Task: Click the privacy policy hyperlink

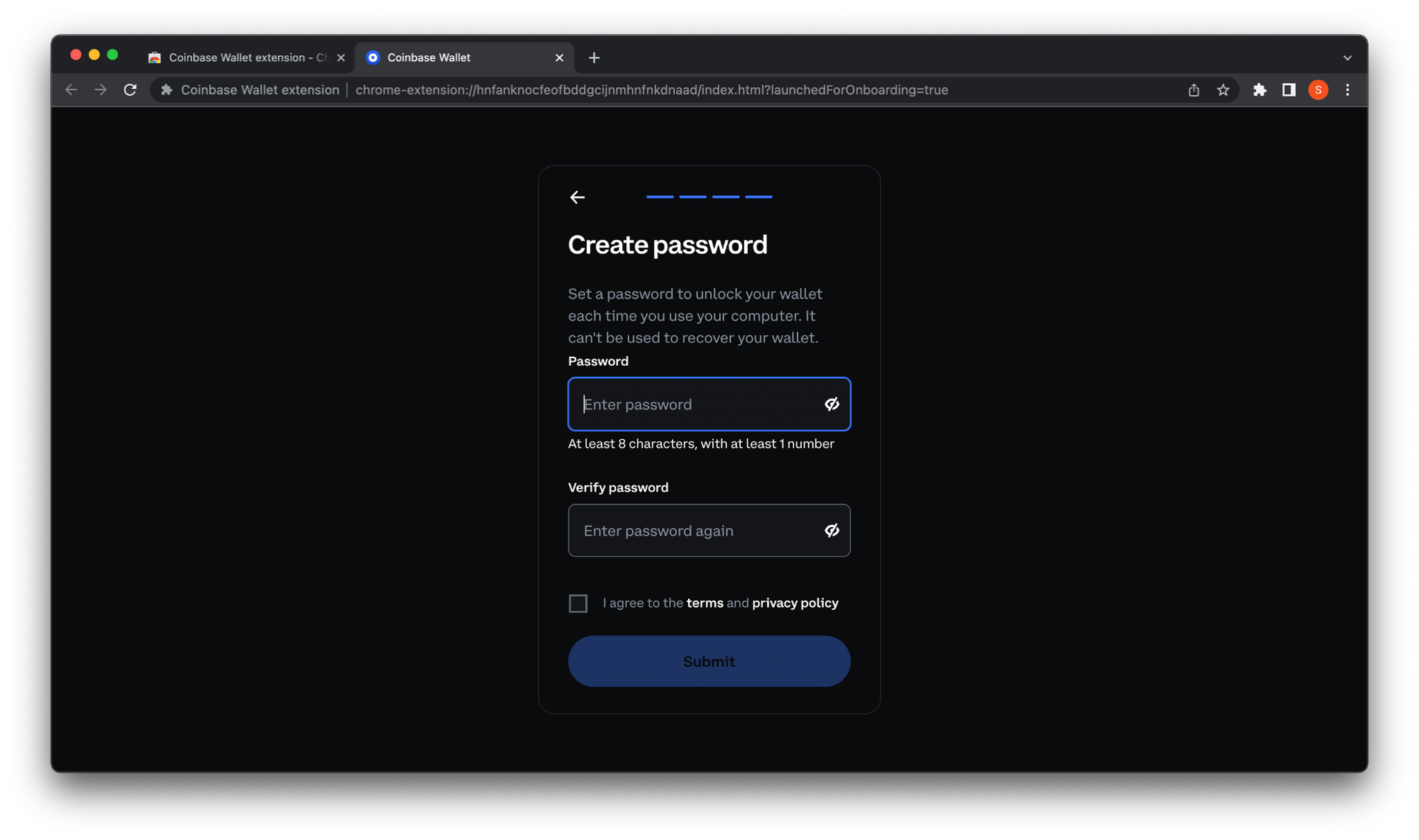Action: point(796,603)
